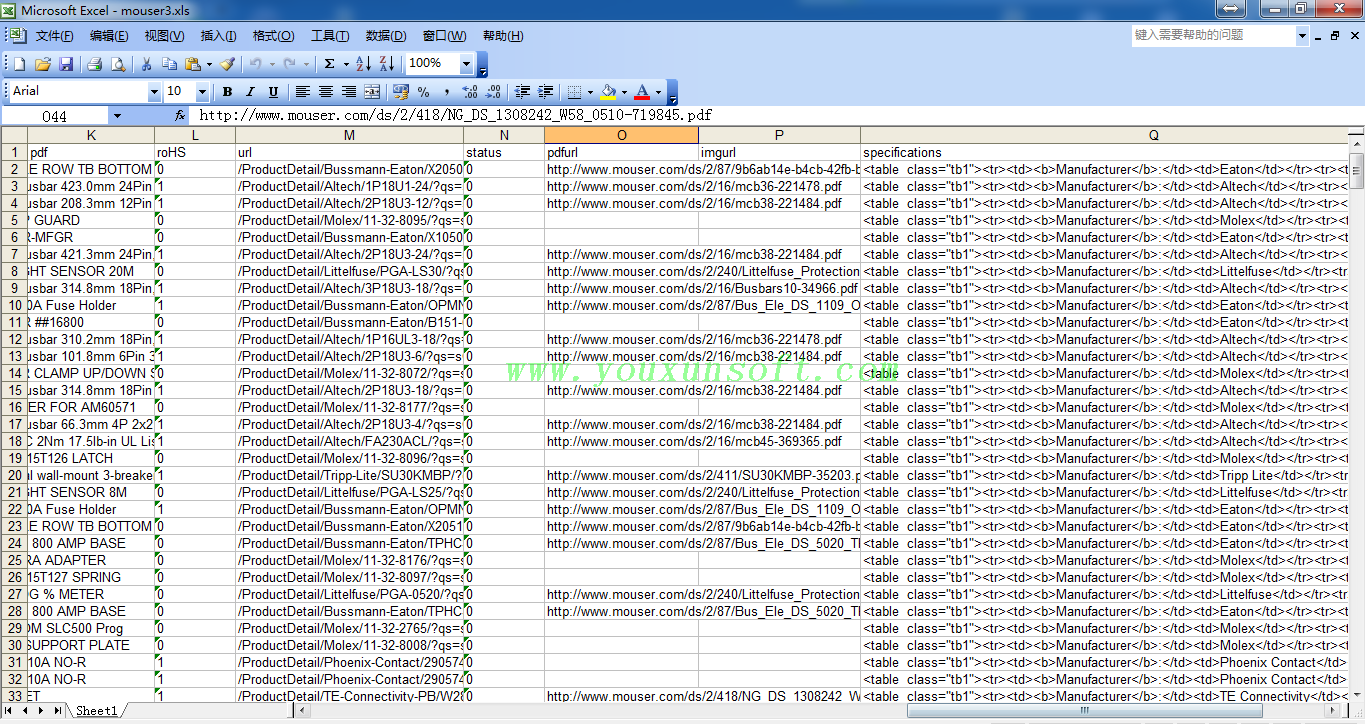Align cell text to the left

(x=302, y=92)
